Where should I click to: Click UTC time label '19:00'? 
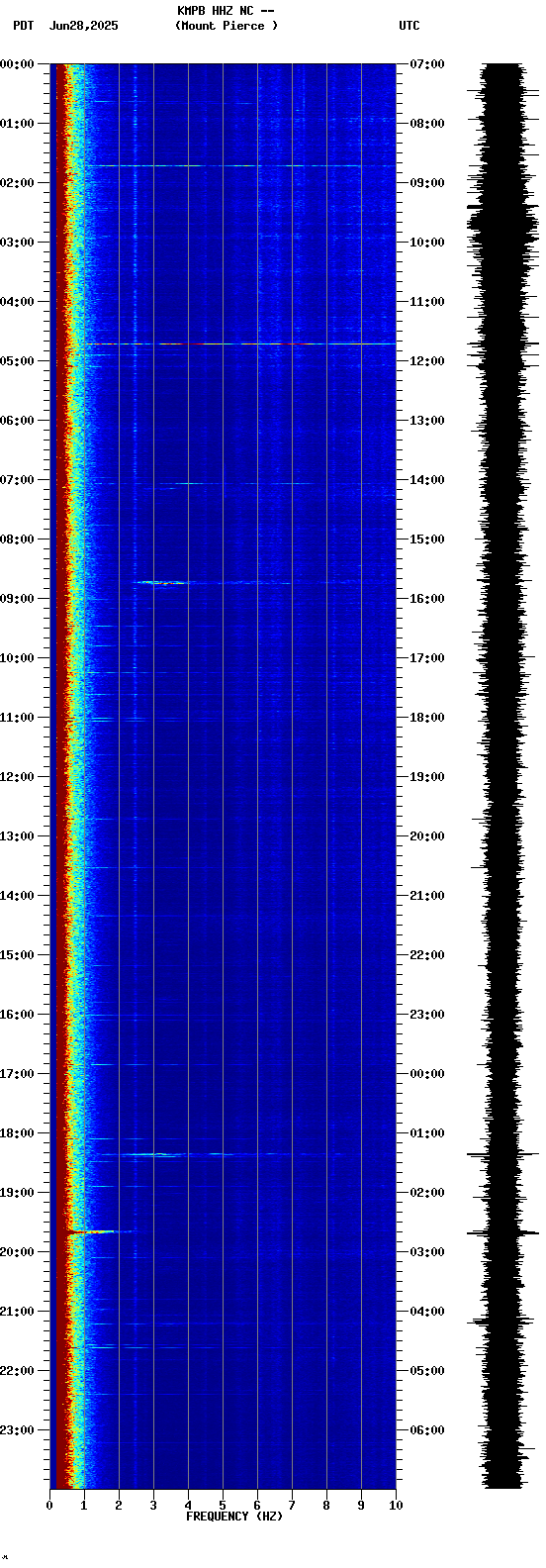pos(427,777)
